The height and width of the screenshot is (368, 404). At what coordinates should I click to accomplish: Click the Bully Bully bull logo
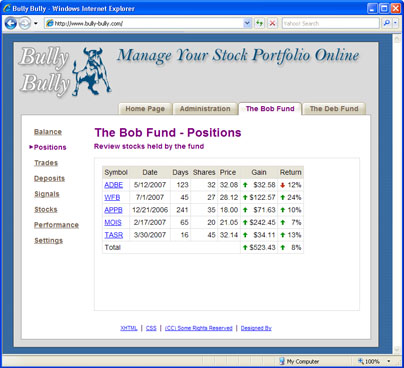click(91, 71)
